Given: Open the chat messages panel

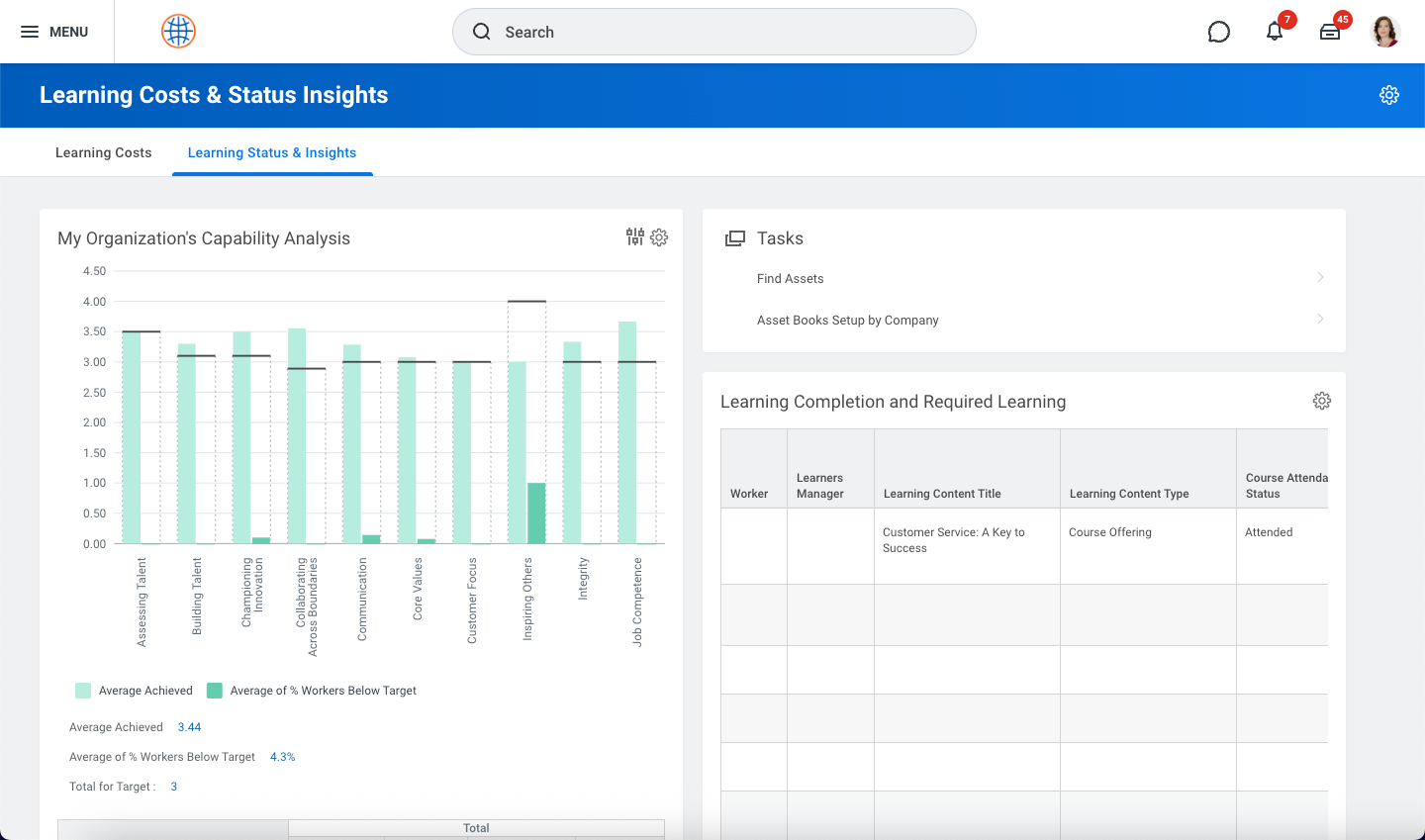Looking at the screenshot, I should tap(1218, 32).
